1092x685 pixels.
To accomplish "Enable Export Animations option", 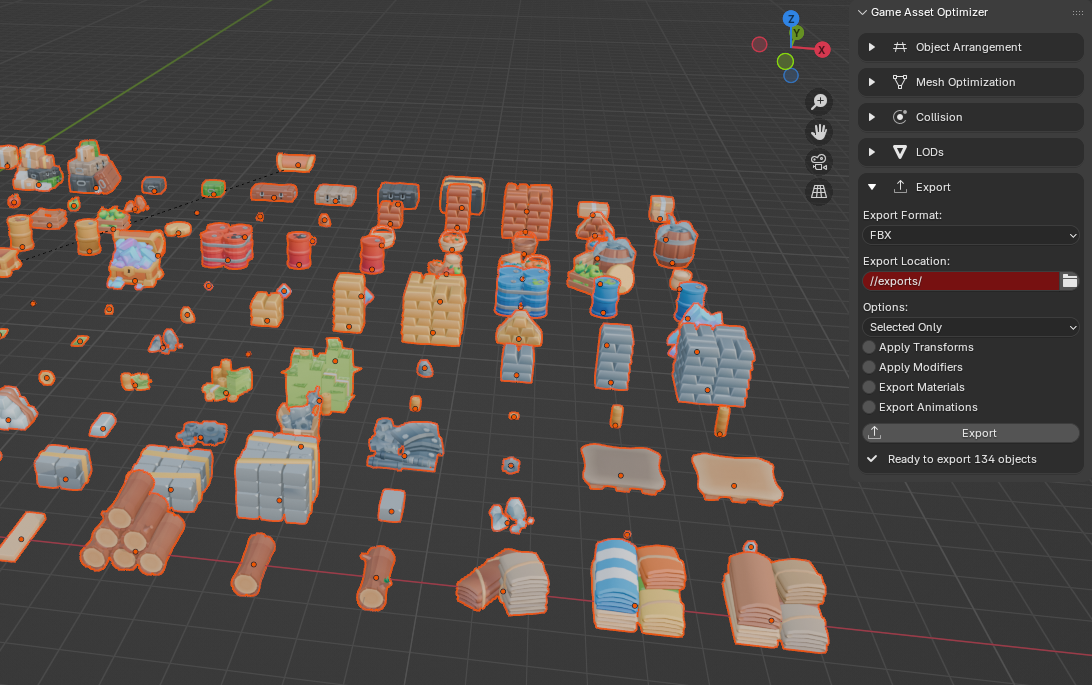I will (869, 407).
